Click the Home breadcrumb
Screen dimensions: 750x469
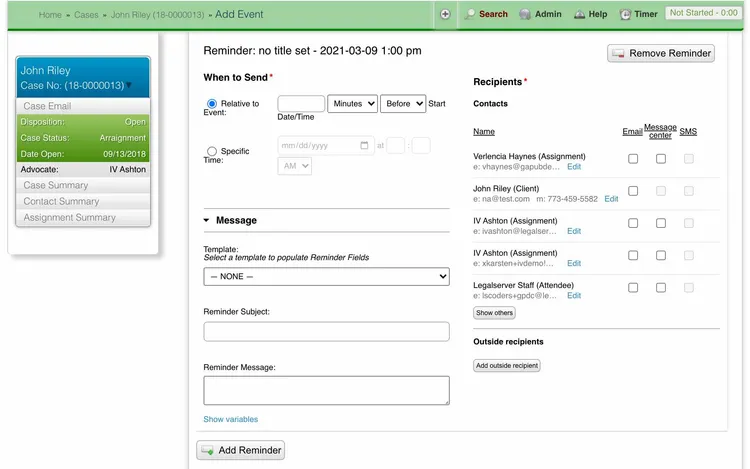tap(50, 15)
